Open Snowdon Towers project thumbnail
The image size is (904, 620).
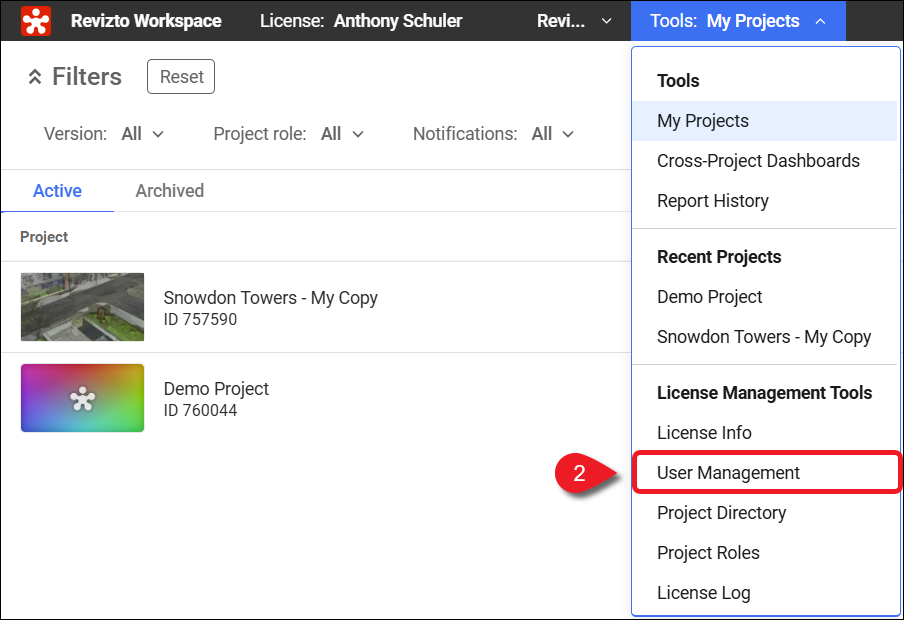[82, 307]
